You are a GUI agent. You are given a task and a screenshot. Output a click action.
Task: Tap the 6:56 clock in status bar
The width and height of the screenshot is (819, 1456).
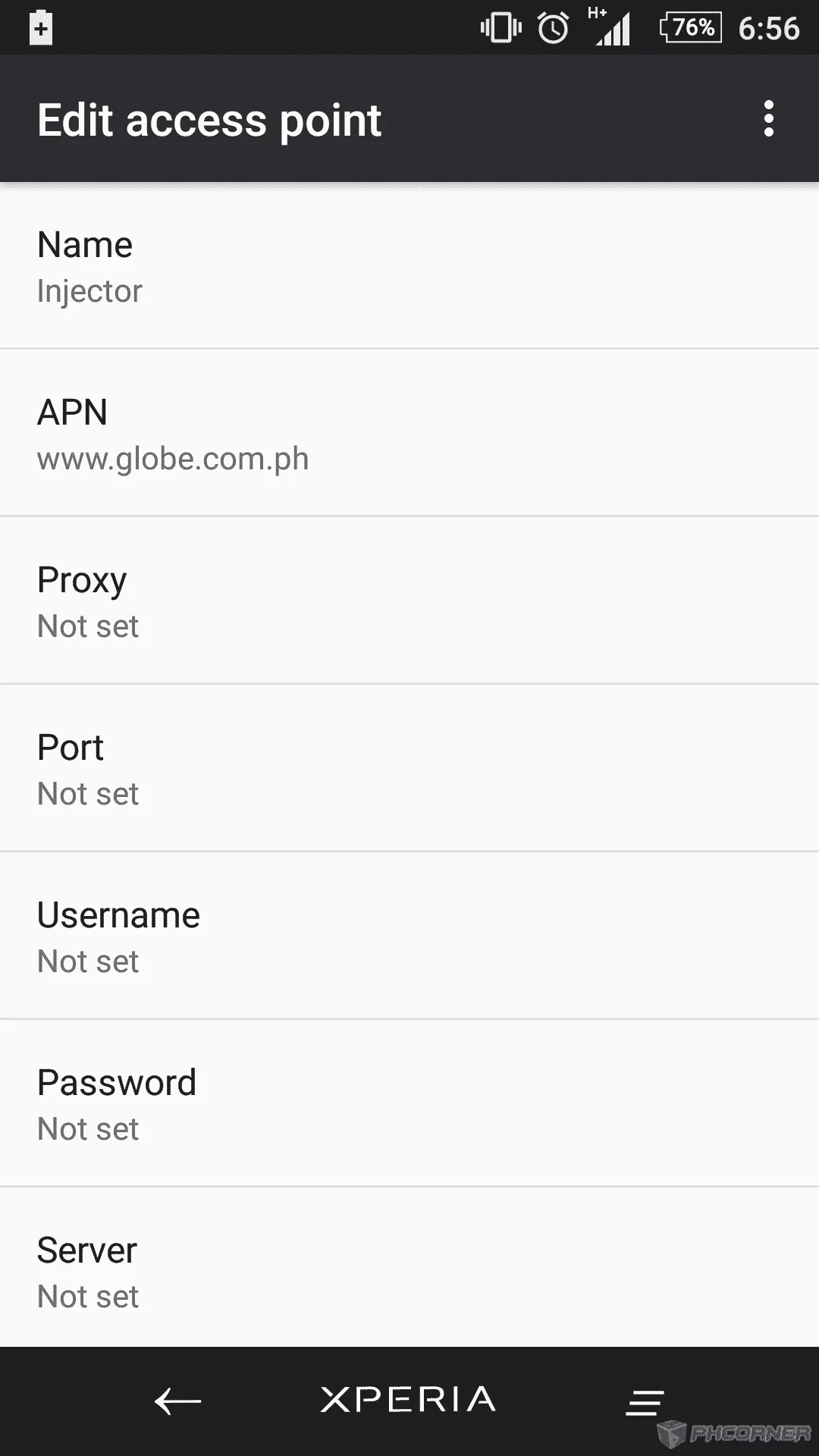tap(768, 29)
